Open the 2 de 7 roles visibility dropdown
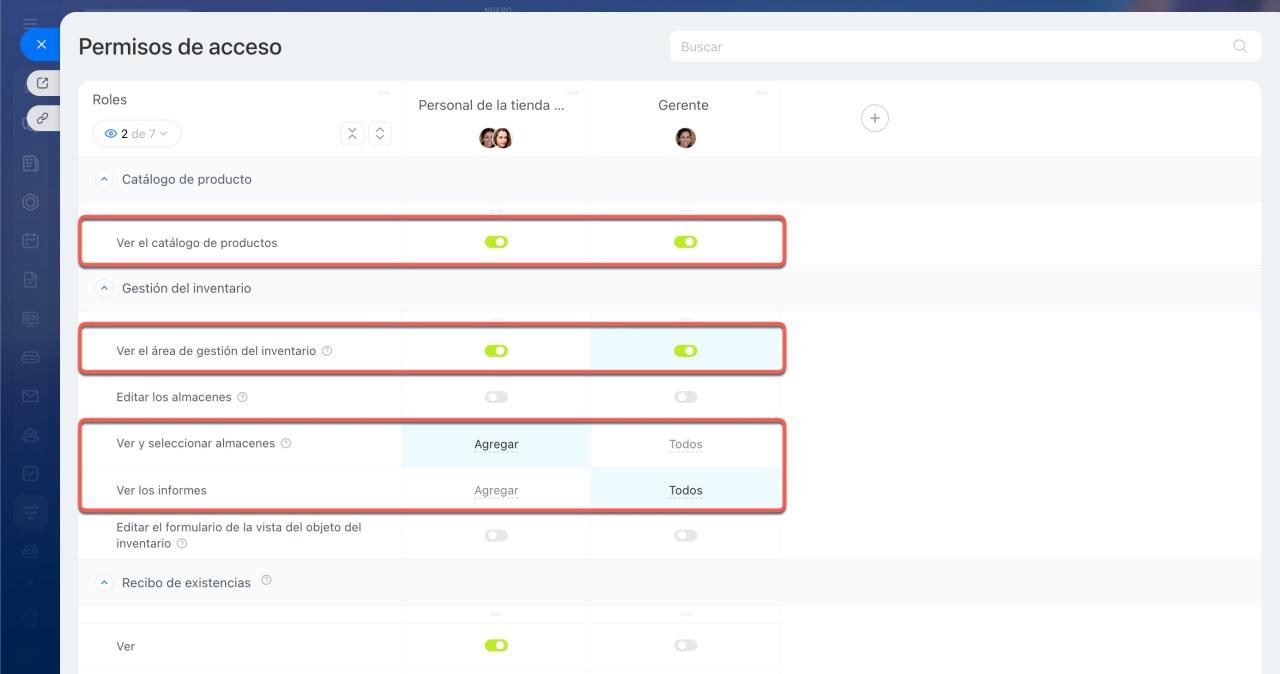The height and width of the screenshot is (674, 1280). 137,133
